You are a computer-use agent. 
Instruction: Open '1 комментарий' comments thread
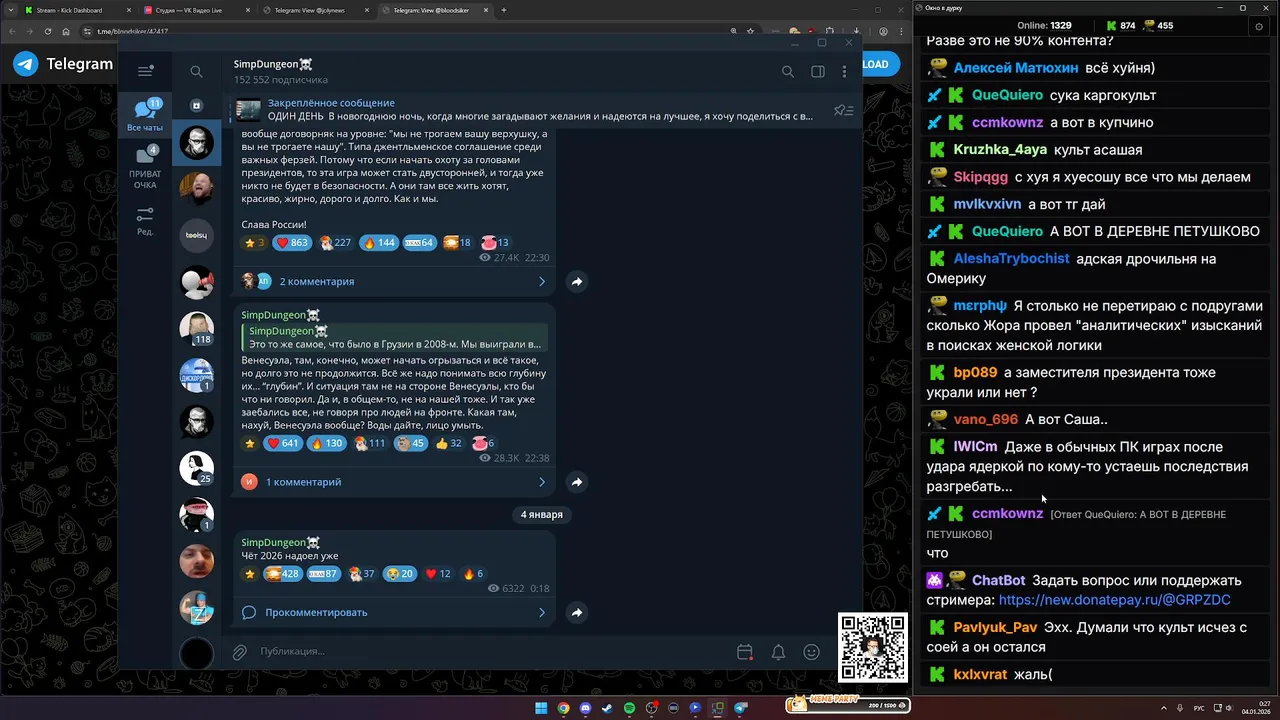pyautogui.click(x=395, y=482)
